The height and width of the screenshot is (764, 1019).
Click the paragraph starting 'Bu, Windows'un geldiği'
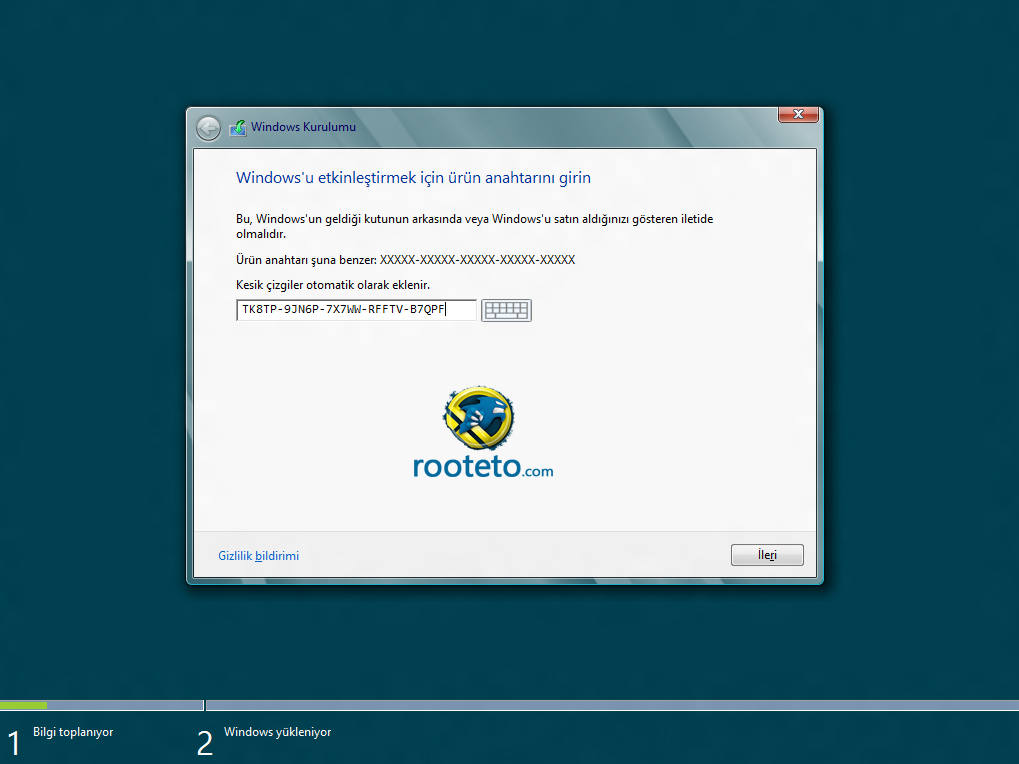pos(474,226)
